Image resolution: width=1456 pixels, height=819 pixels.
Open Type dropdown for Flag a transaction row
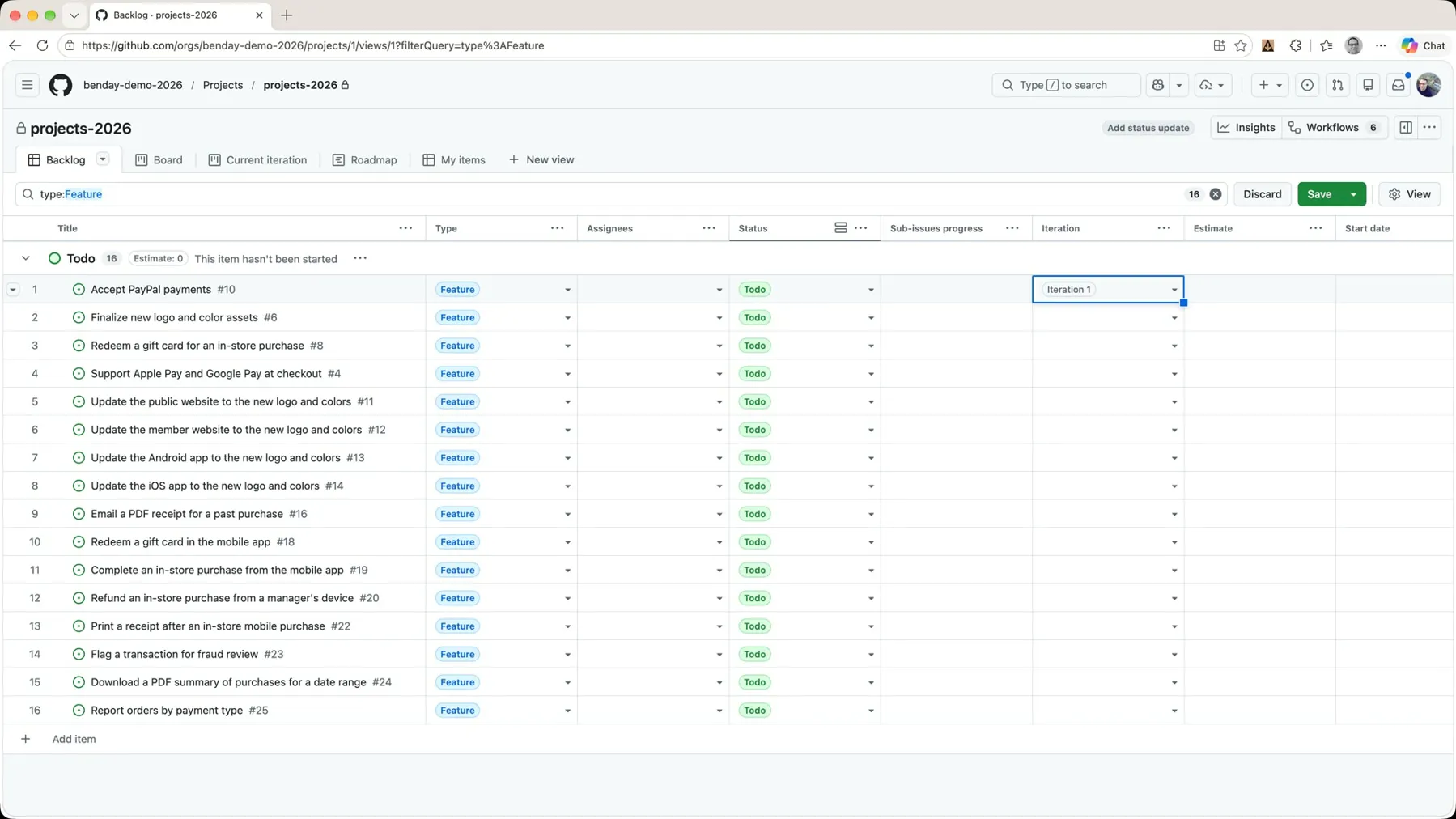(567, 655)
